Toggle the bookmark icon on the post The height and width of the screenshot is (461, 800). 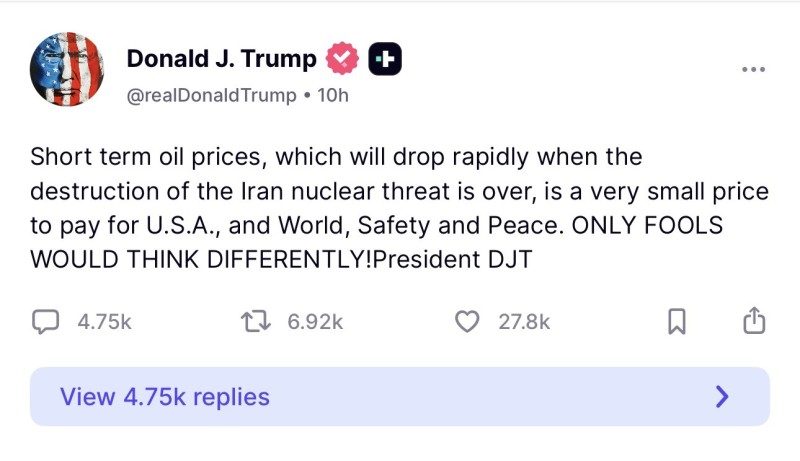(x=677, y=321)
